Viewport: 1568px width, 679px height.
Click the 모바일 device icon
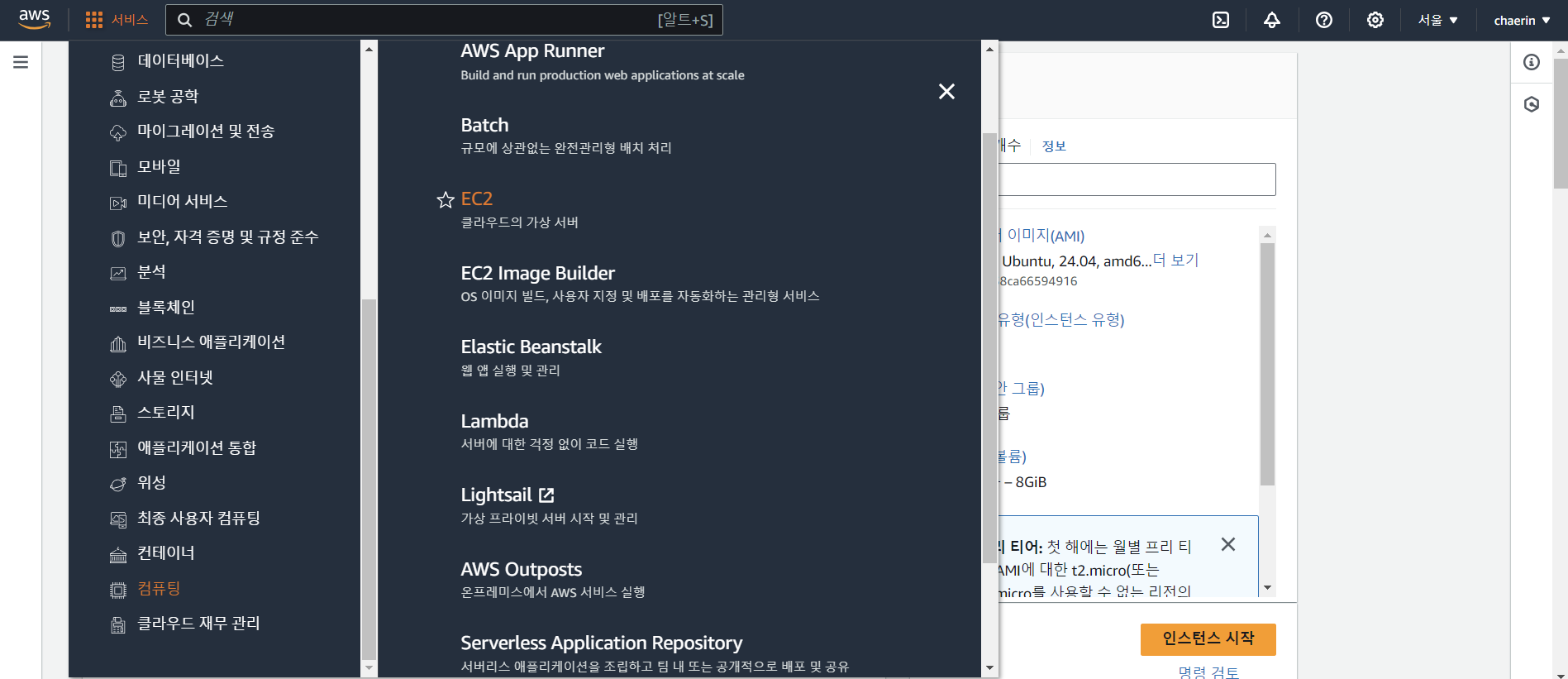[118, 168]
